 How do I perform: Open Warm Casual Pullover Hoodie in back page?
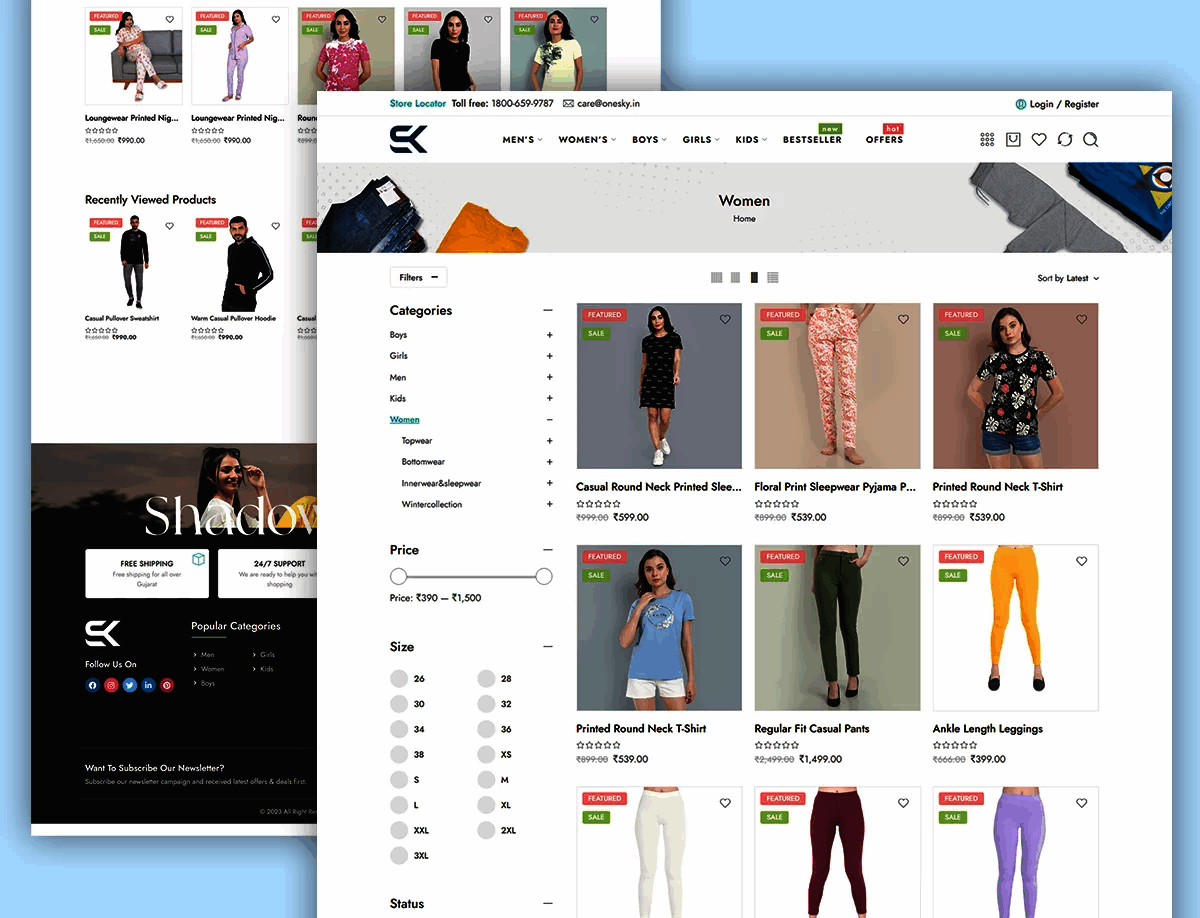pyautogui.click(x=234, y=319)
